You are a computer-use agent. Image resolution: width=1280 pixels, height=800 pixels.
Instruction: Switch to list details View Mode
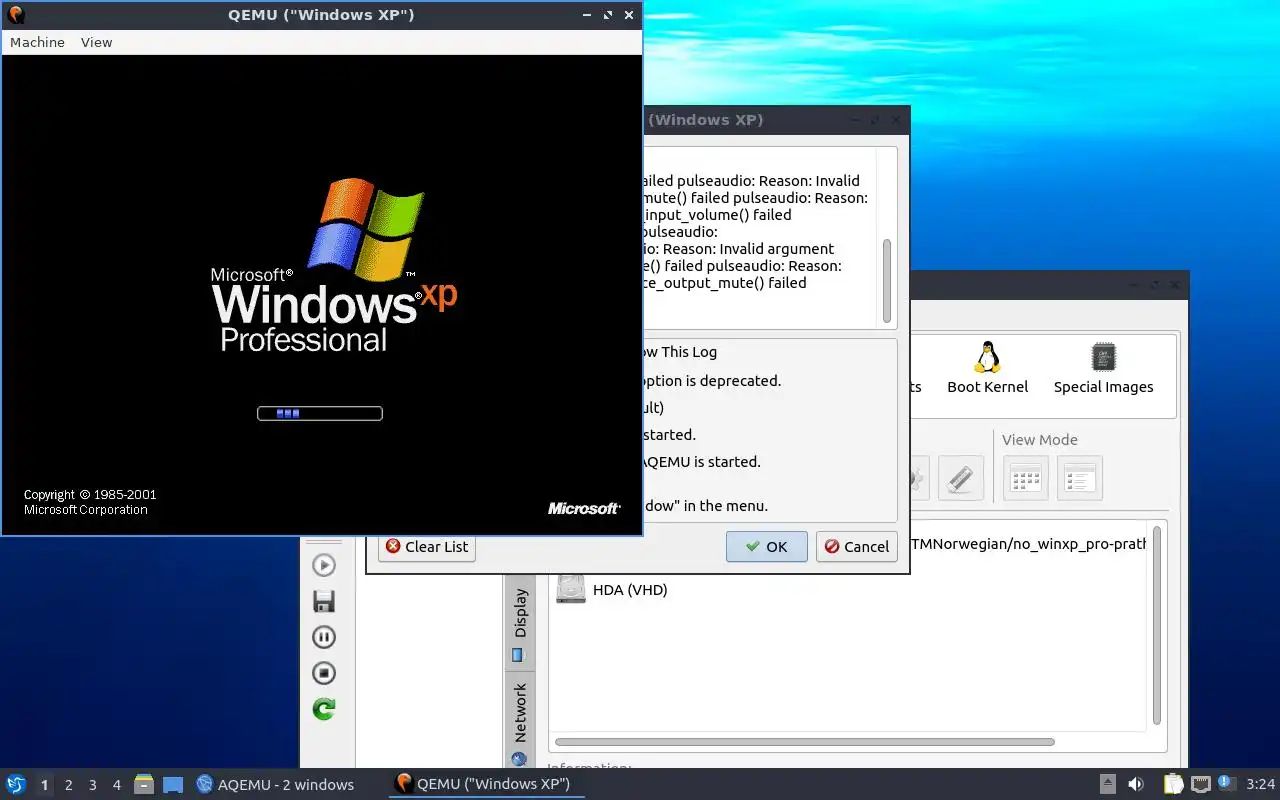[1080, 478]
